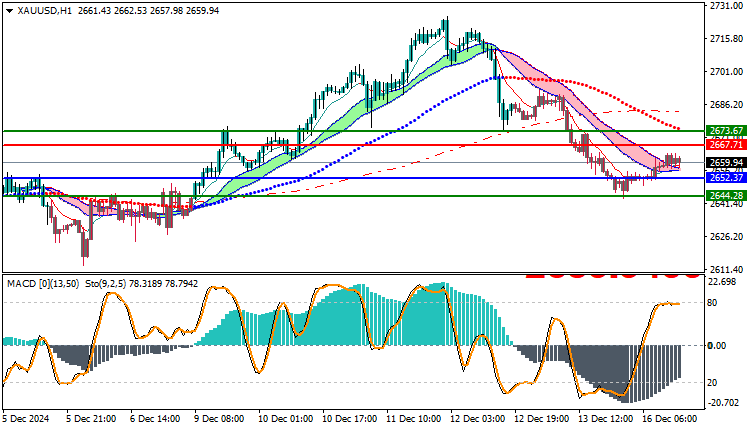750x430 pixels.
Task: Click the 10 Dec 01:00 time label
Action: (x=286, y=419)
